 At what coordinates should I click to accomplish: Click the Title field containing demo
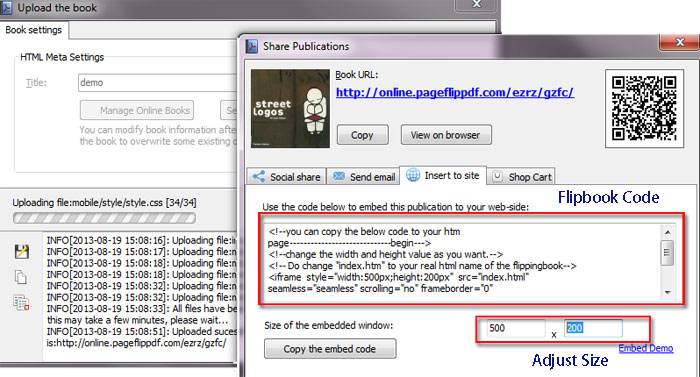click(158, 83)
